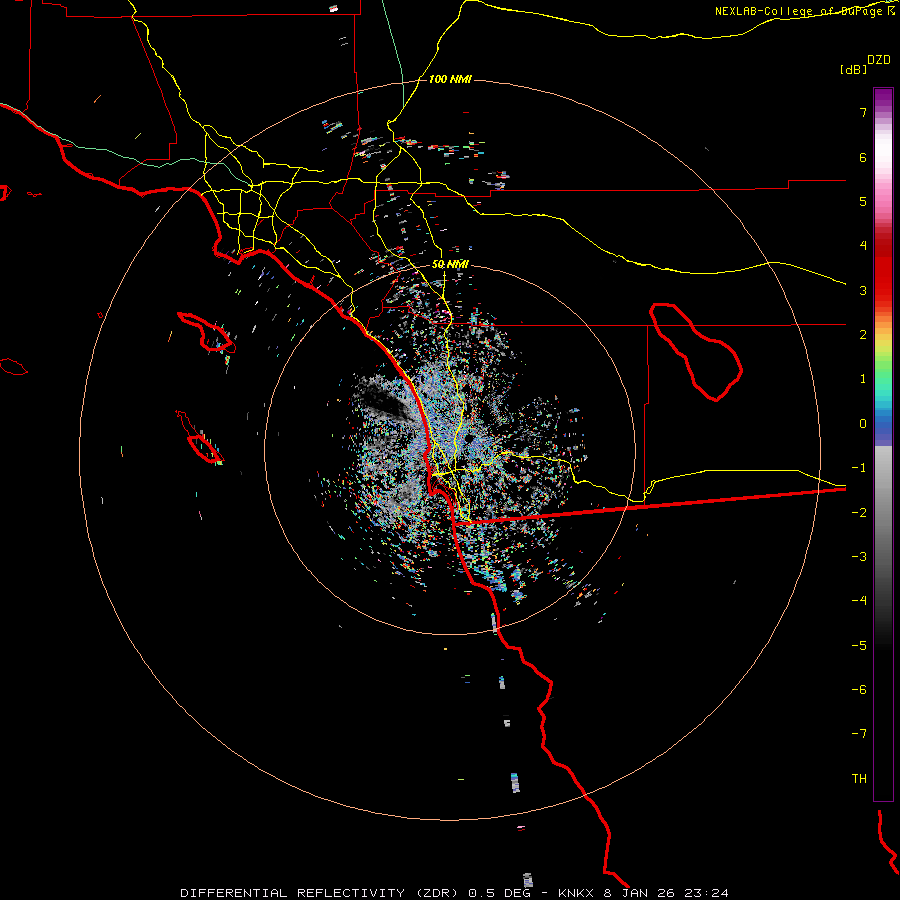Click the 4 value on the scale
The width and height of the screenshot is (900, 900).
coord(863,246)
